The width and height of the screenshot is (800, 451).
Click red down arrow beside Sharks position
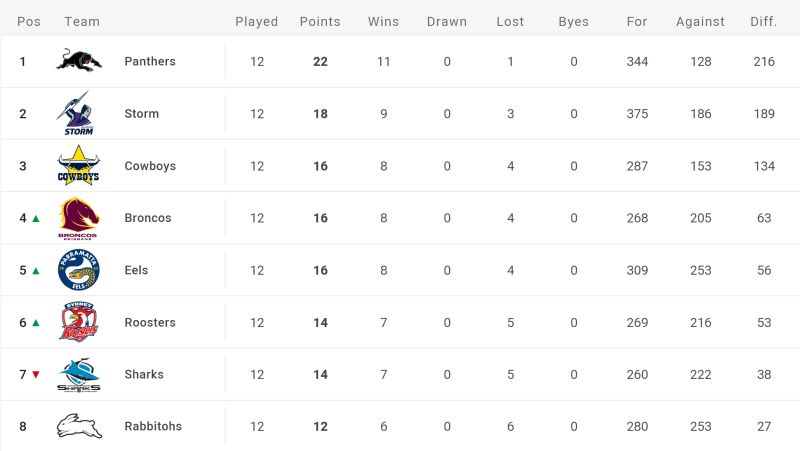pyautogui.click(x=36, y=374)
